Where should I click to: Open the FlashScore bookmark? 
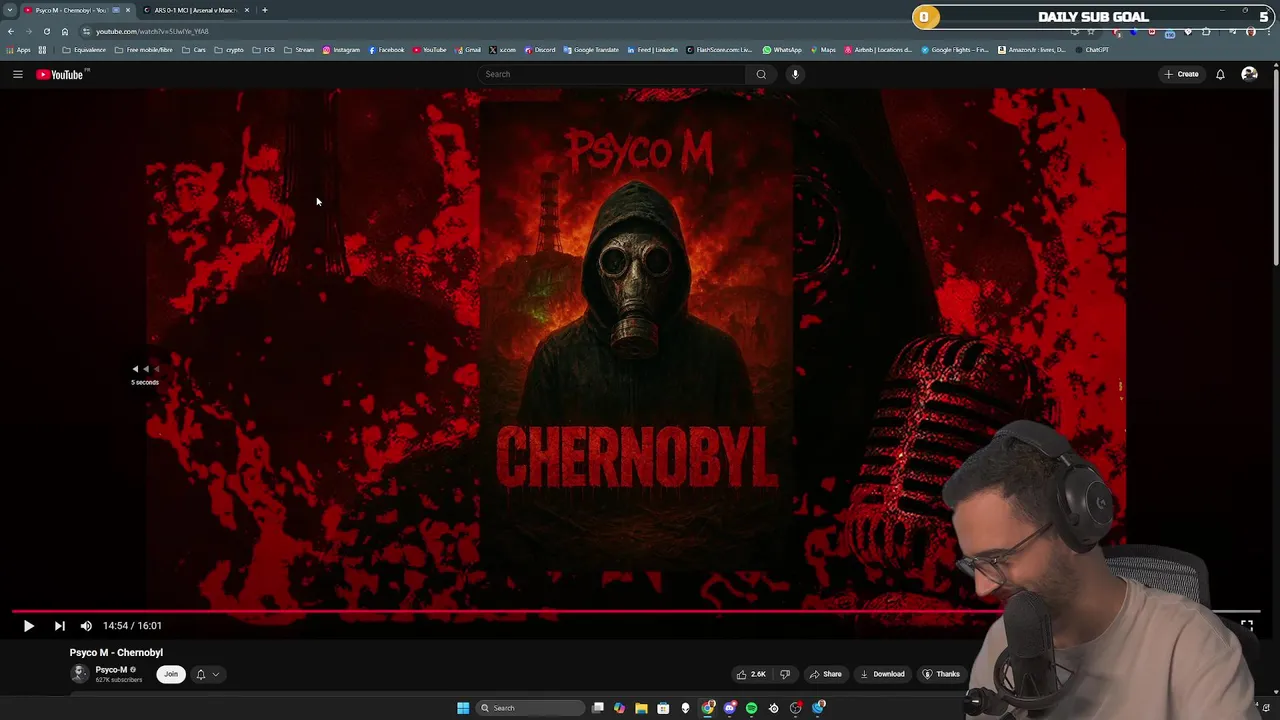(x=719, y=50)
